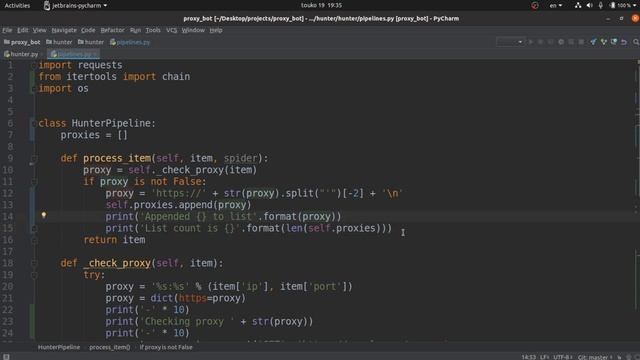This screenshot has width=640, height=360.
Task: Open network icon in system tray
Action: coord(578,5)
